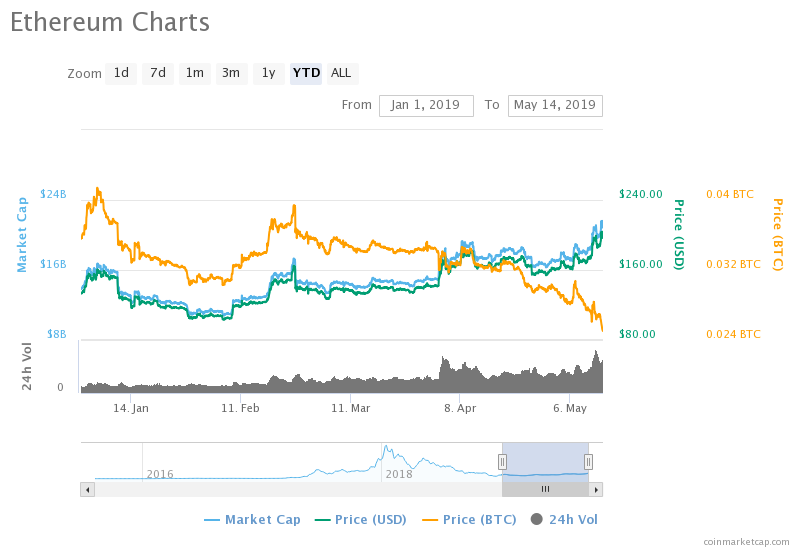800x550 pixels.
Task: Click the 6. May axis label
Action: pyautogui.click(x=570, y=409)
